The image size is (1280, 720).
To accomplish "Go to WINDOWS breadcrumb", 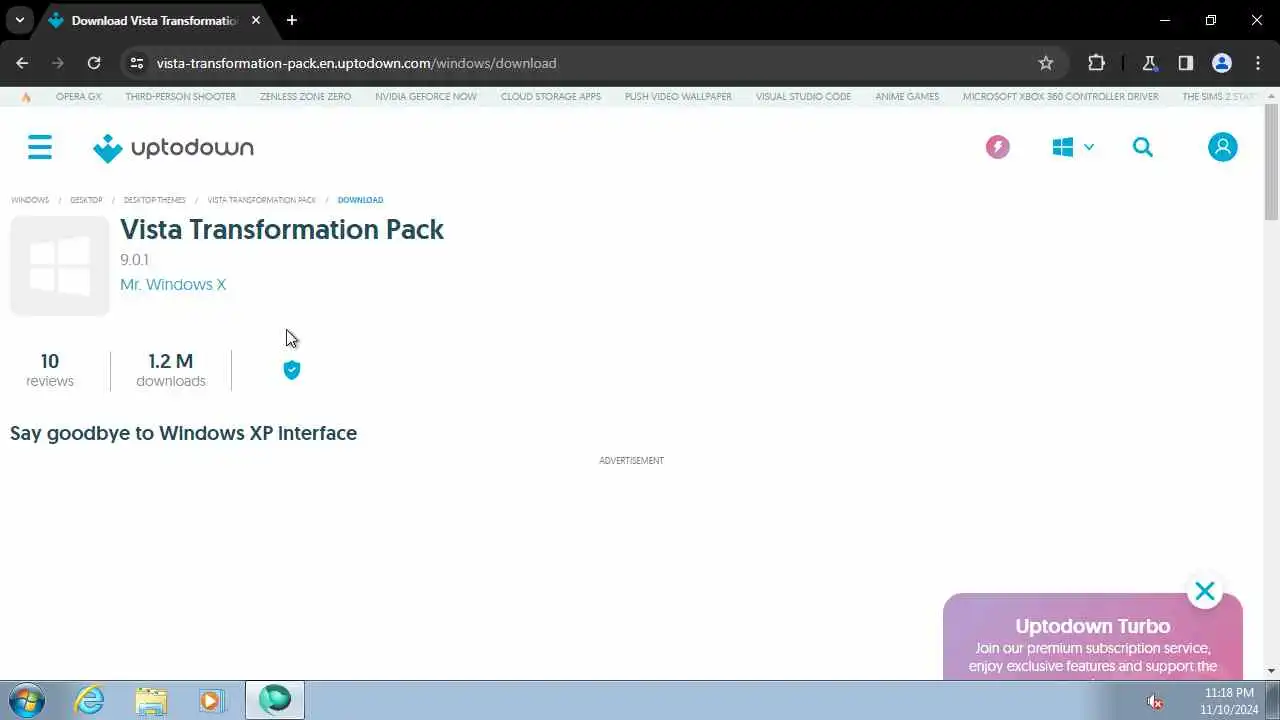I will click(30, 200).
